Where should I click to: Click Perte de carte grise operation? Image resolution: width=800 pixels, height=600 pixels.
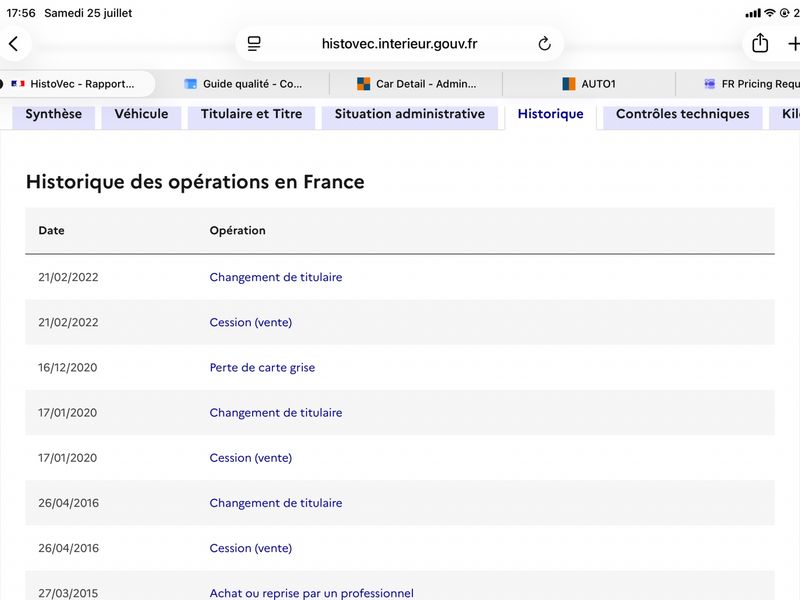(262, 367)
